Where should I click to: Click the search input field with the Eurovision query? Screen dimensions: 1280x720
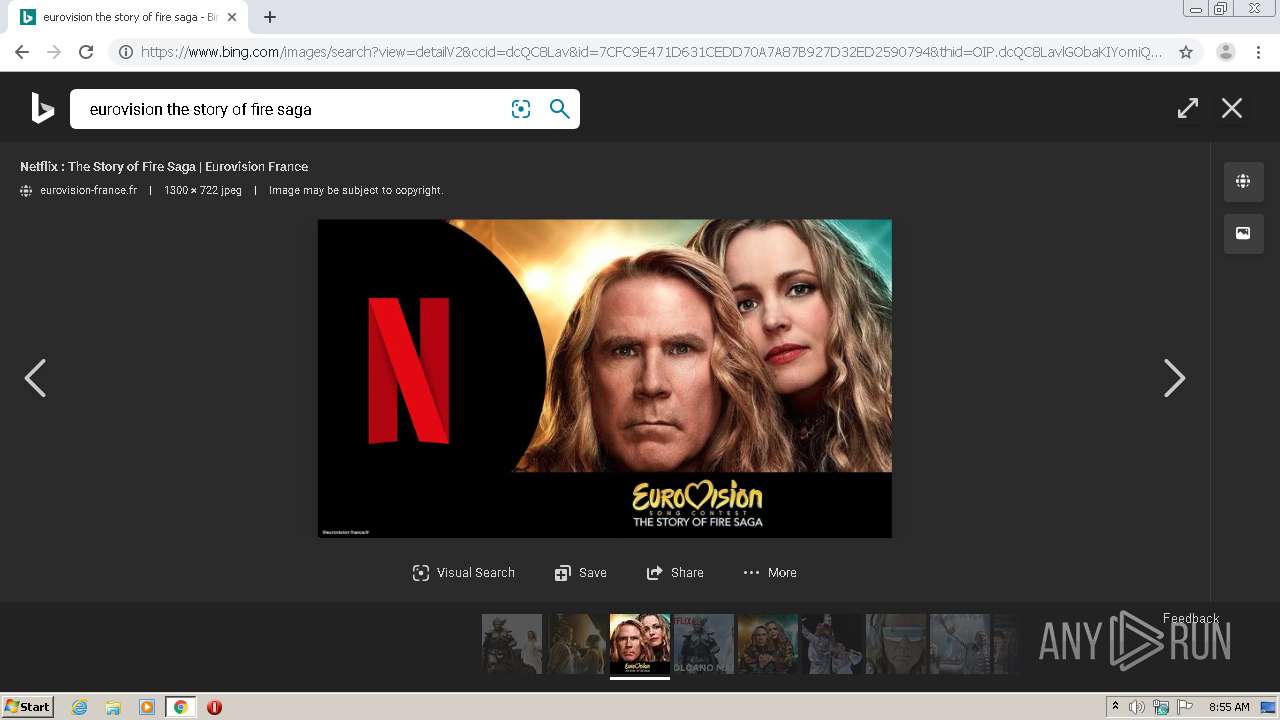coord(290,109)
